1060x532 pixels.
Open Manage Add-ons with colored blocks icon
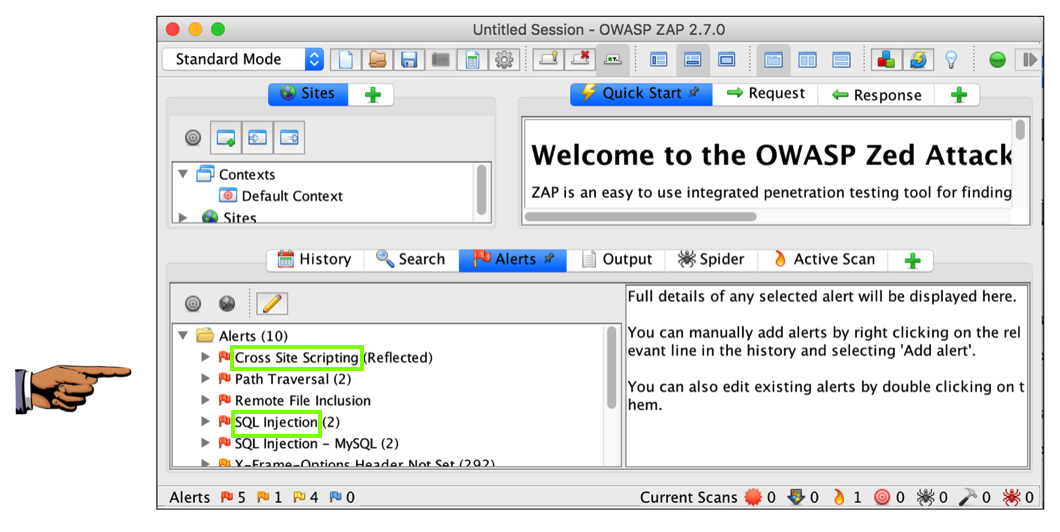pyautogui.click(x=886, y=59)
